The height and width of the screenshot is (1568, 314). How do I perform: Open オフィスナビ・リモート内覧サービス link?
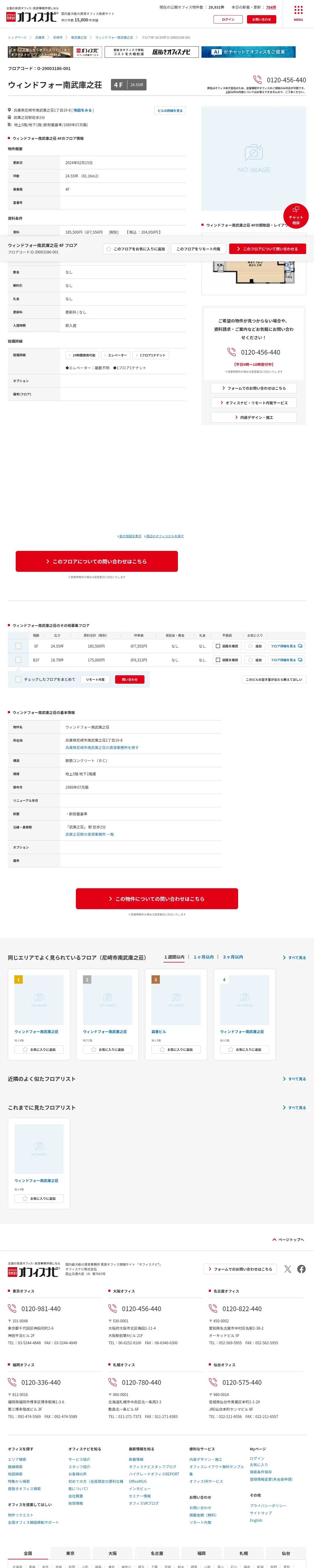coord(254,402)
